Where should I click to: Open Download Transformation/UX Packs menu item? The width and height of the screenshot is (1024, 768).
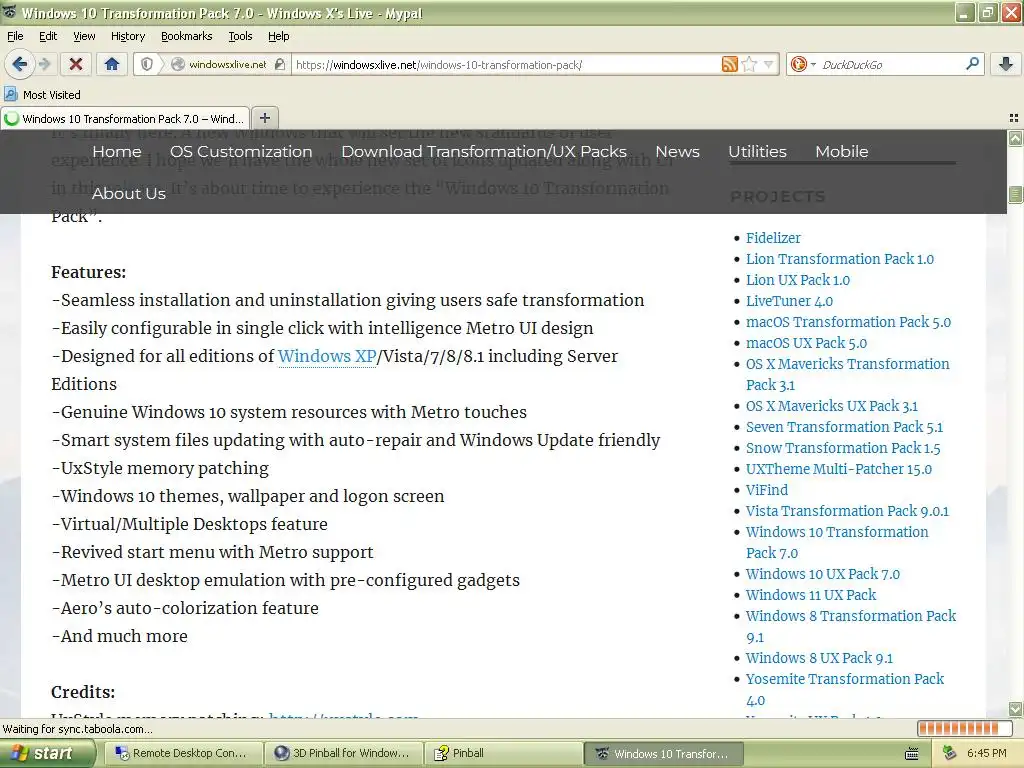pyautogui.click(x=484, y=152)
